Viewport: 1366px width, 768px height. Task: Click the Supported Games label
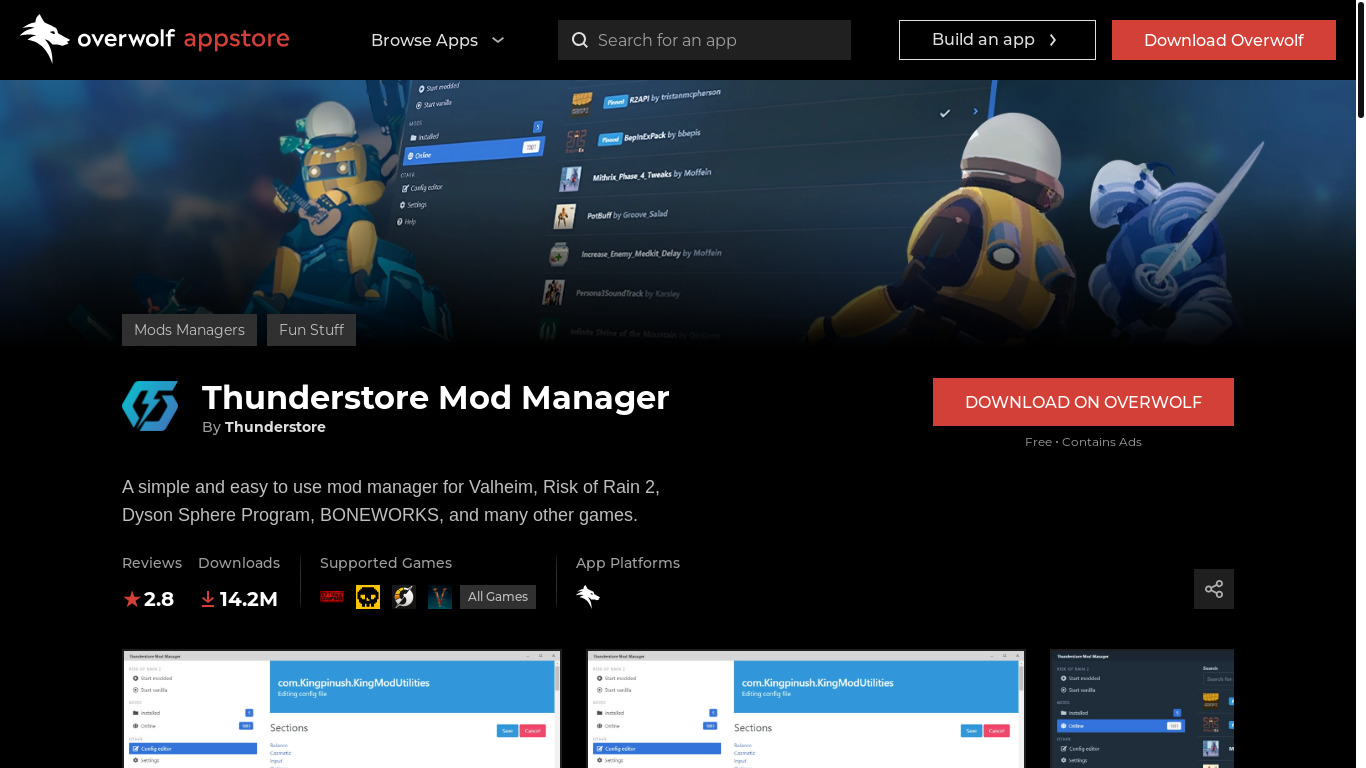coord(386,563)
